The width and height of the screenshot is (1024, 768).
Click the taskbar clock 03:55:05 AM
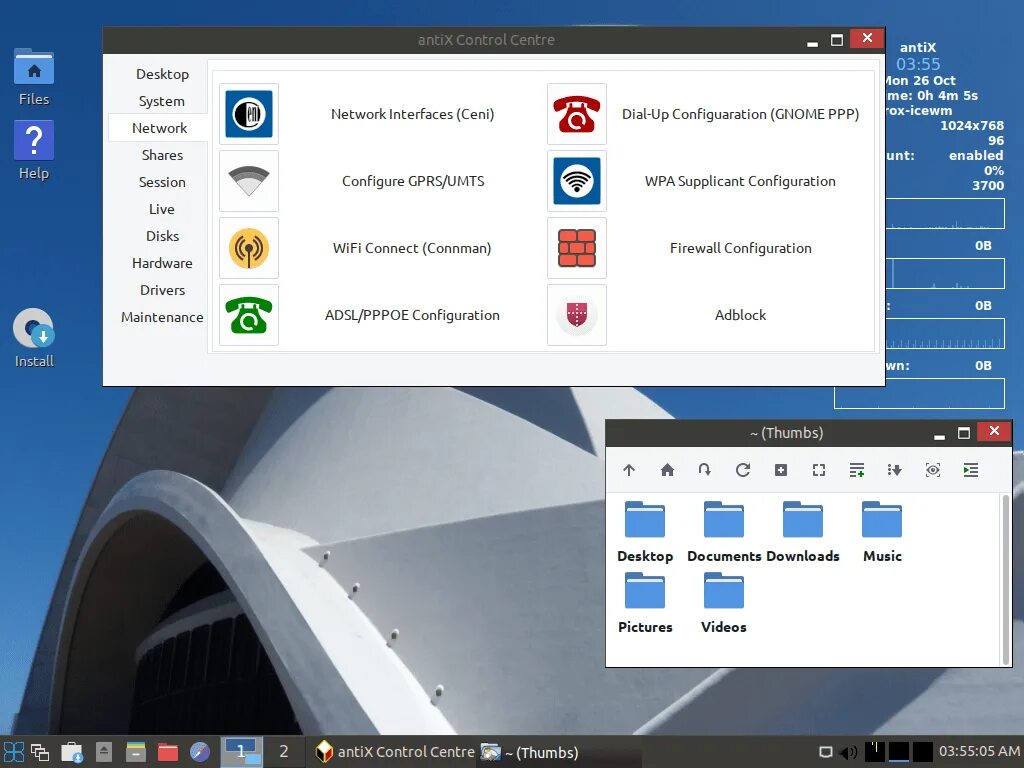click(980, 752)
